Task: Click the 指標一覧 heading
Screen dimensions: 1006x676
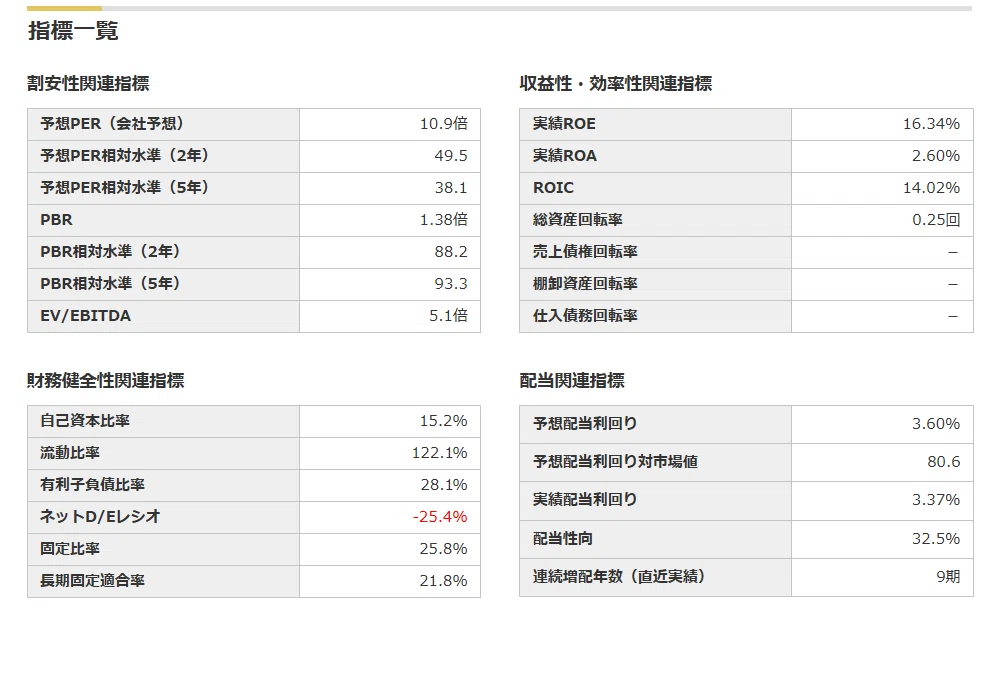Action: [x=72, y=31]
